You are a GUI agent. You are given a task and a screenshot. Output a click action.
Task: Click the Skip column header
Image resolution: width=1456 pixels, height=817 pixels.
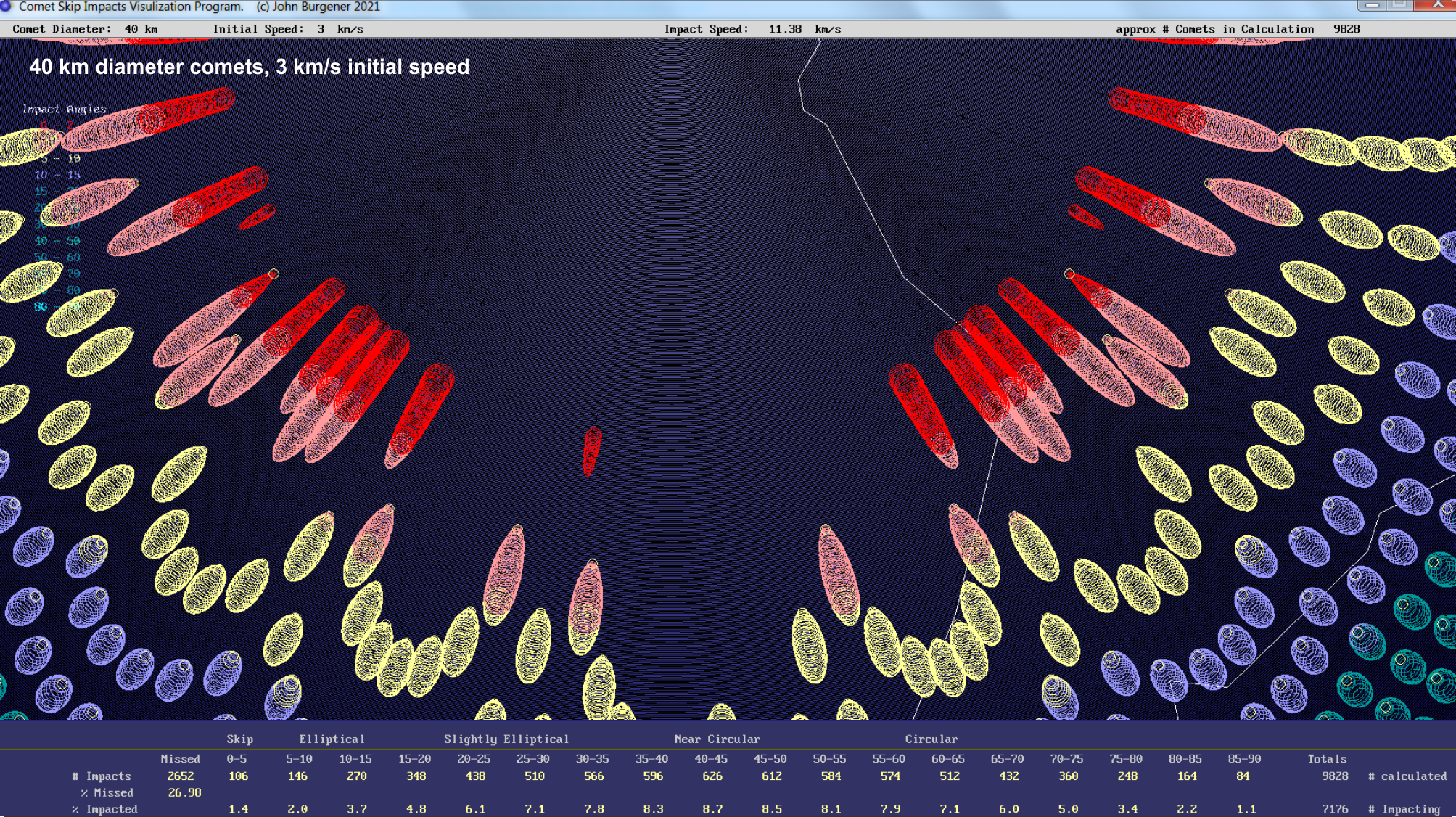point(239,739)
